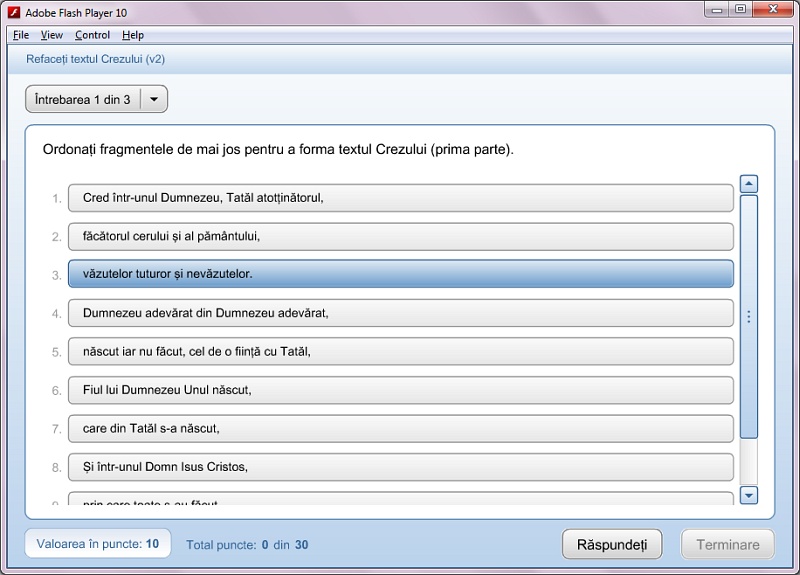
Task: Open the File menu
Action: (x=21, y=35)
